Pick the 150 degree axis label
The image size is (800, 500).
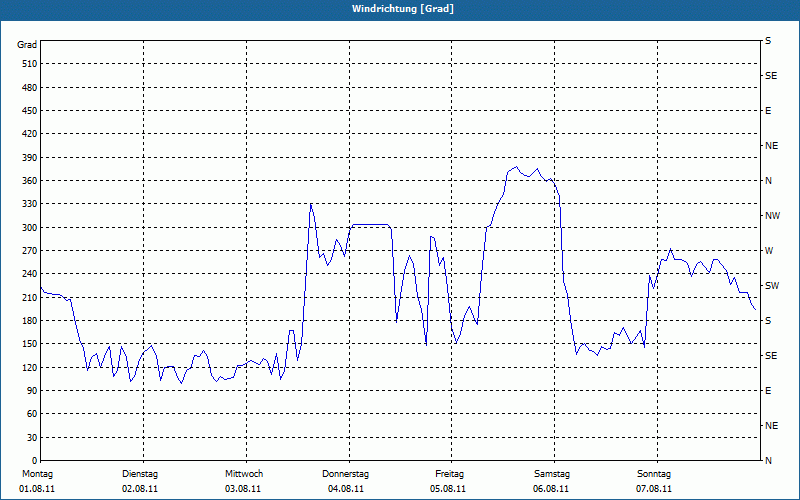(30, 344)
